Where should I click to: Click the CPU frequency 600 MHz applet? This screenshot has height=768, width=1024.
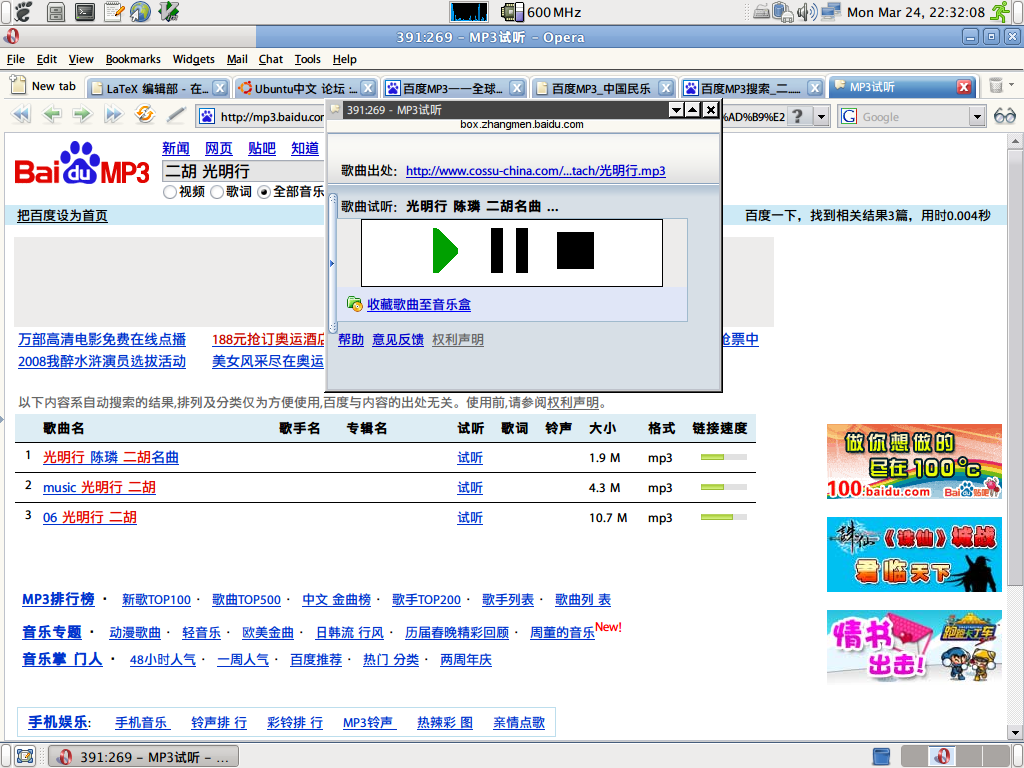coord(541,12)
